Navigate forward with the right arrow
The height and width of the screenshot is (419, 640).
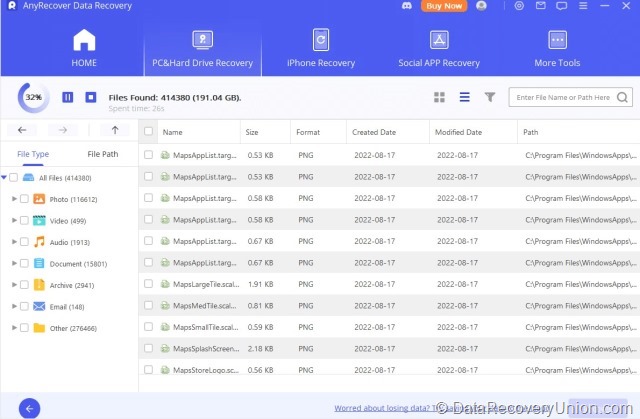pyautogui.click(x=62, y=130)
